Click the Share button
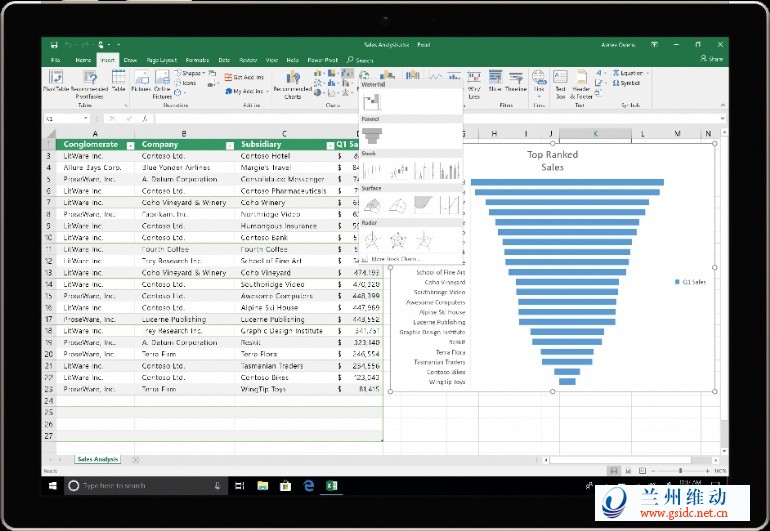Screen dimensions: 770x531 [712, 60]
